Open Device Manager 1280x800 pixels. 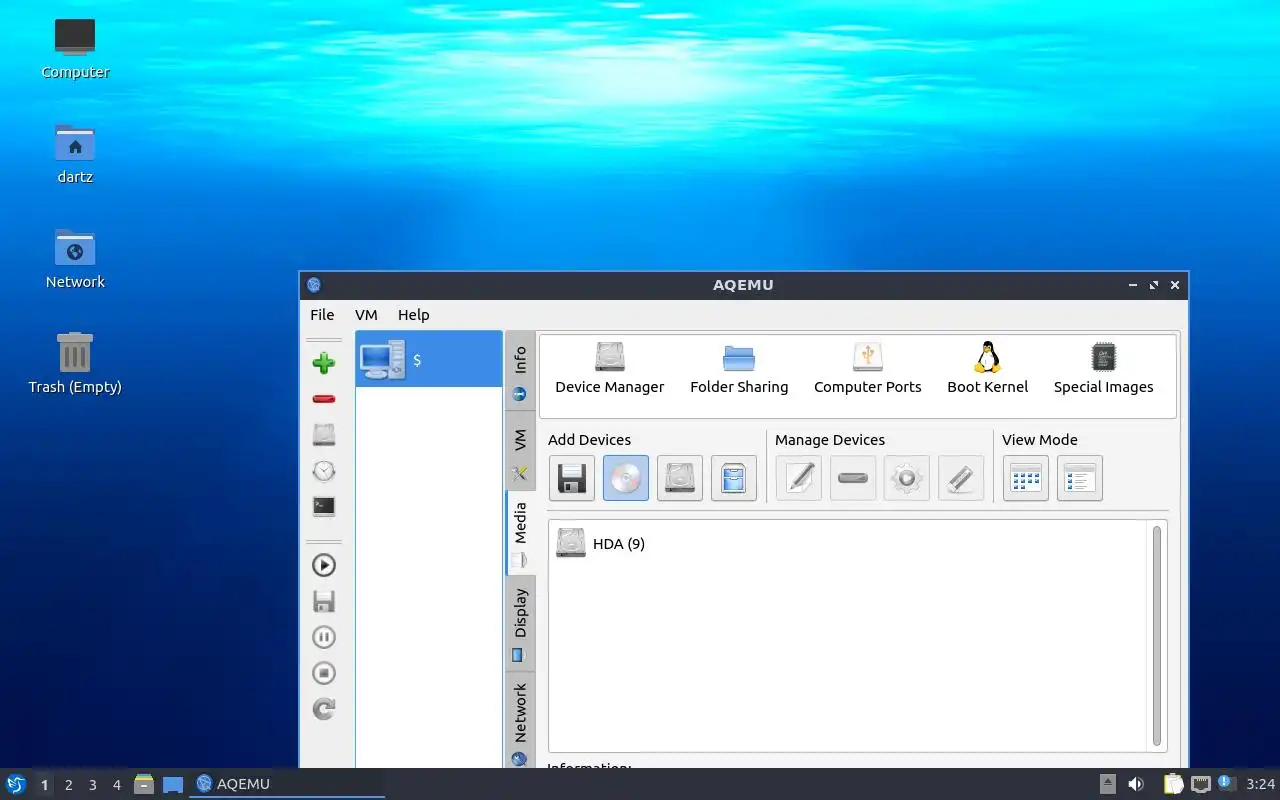(609, 369)
